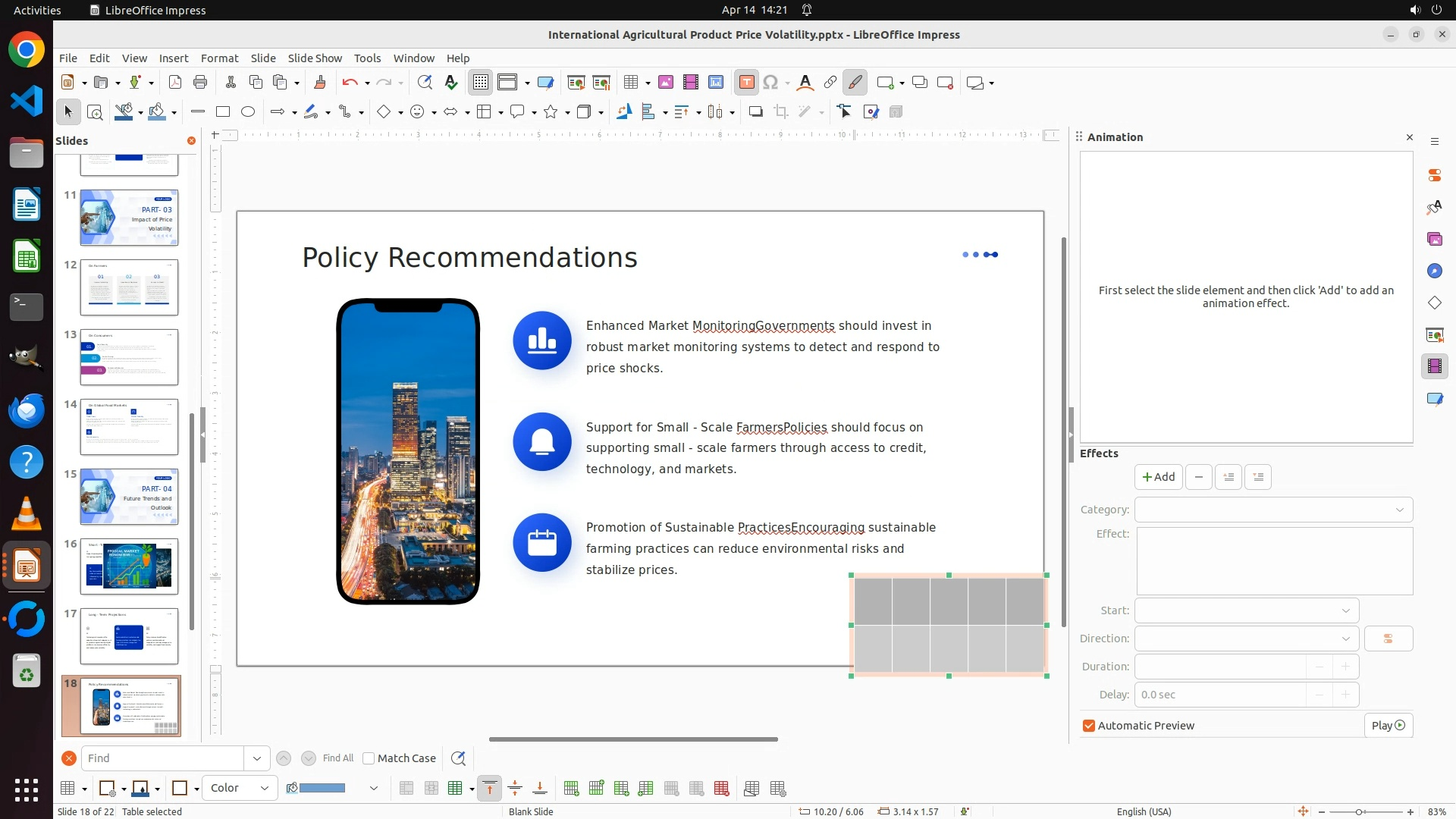Open the Find field history dropdown
1456x819 pixels.
[256, 758]
